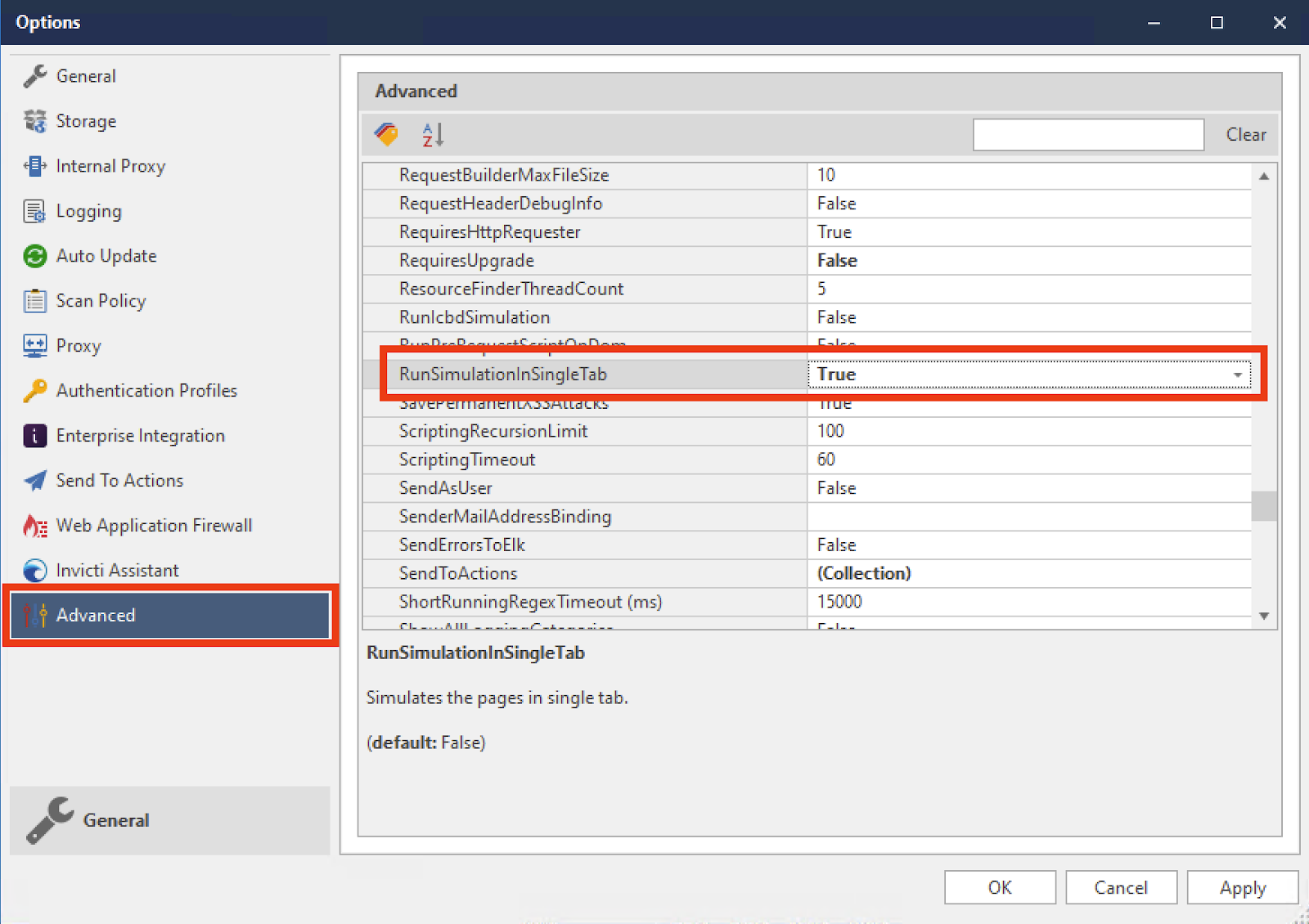
Task: Select the Internal Proxy settings icon
Action: (34, 166)
